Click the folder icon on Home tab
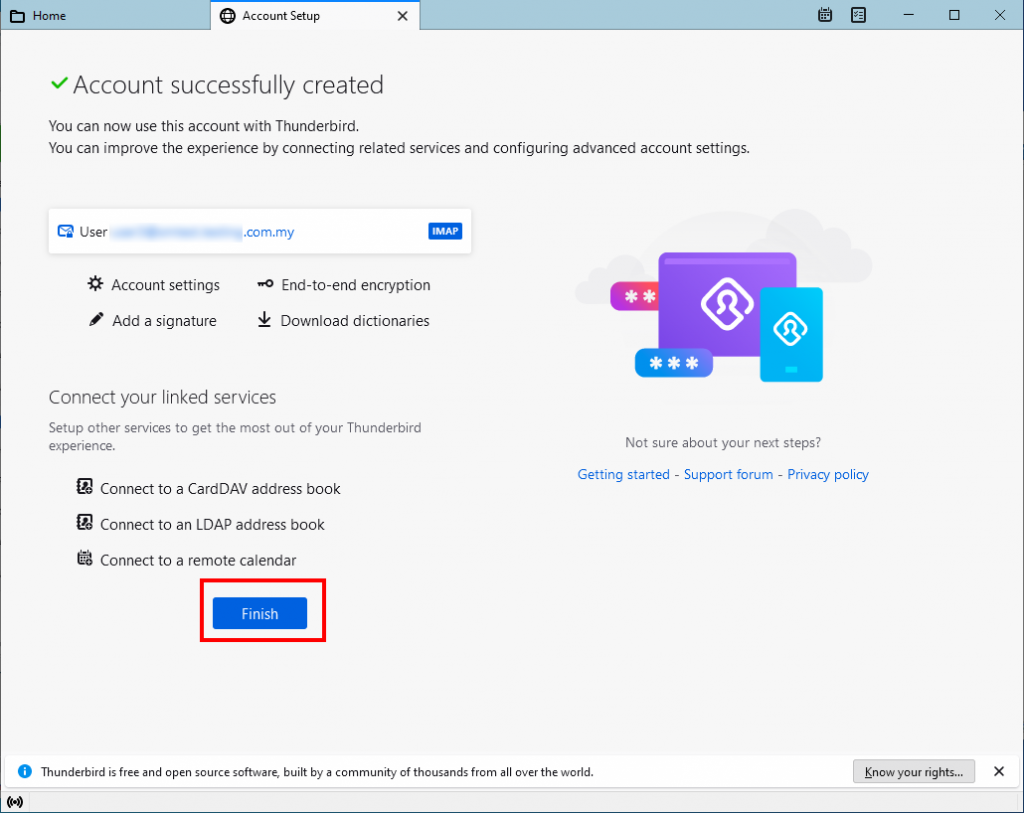1024x814 pixels. point(18,16)
